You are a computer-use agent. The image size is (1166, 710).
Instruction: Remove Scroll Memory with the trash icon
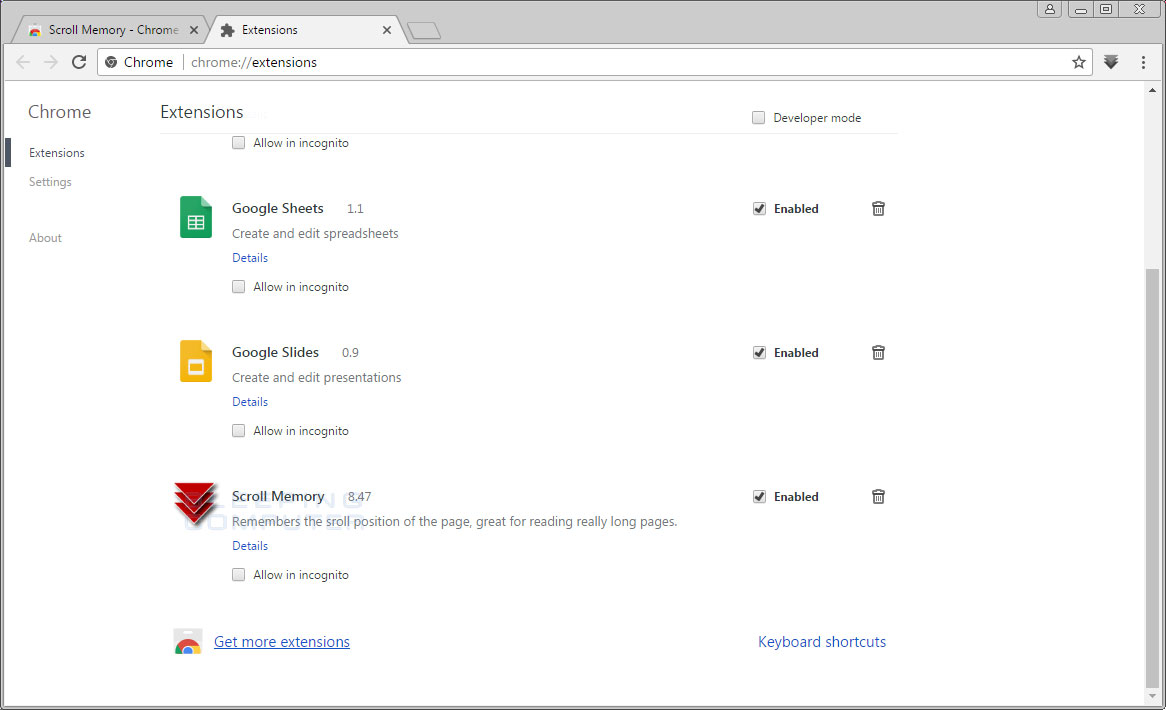878,496
